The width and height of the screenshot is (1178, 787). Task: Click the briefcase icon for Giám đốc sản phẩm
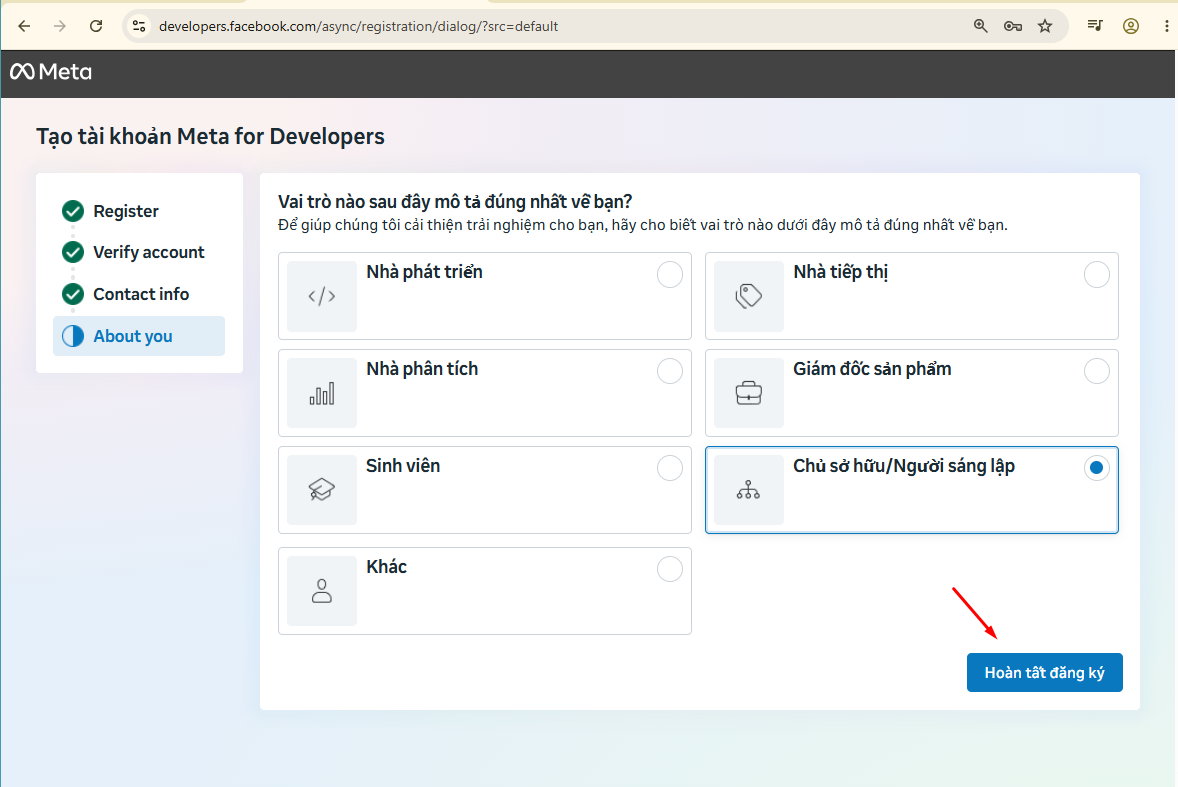pyautogui.click(x=748, y=393)
